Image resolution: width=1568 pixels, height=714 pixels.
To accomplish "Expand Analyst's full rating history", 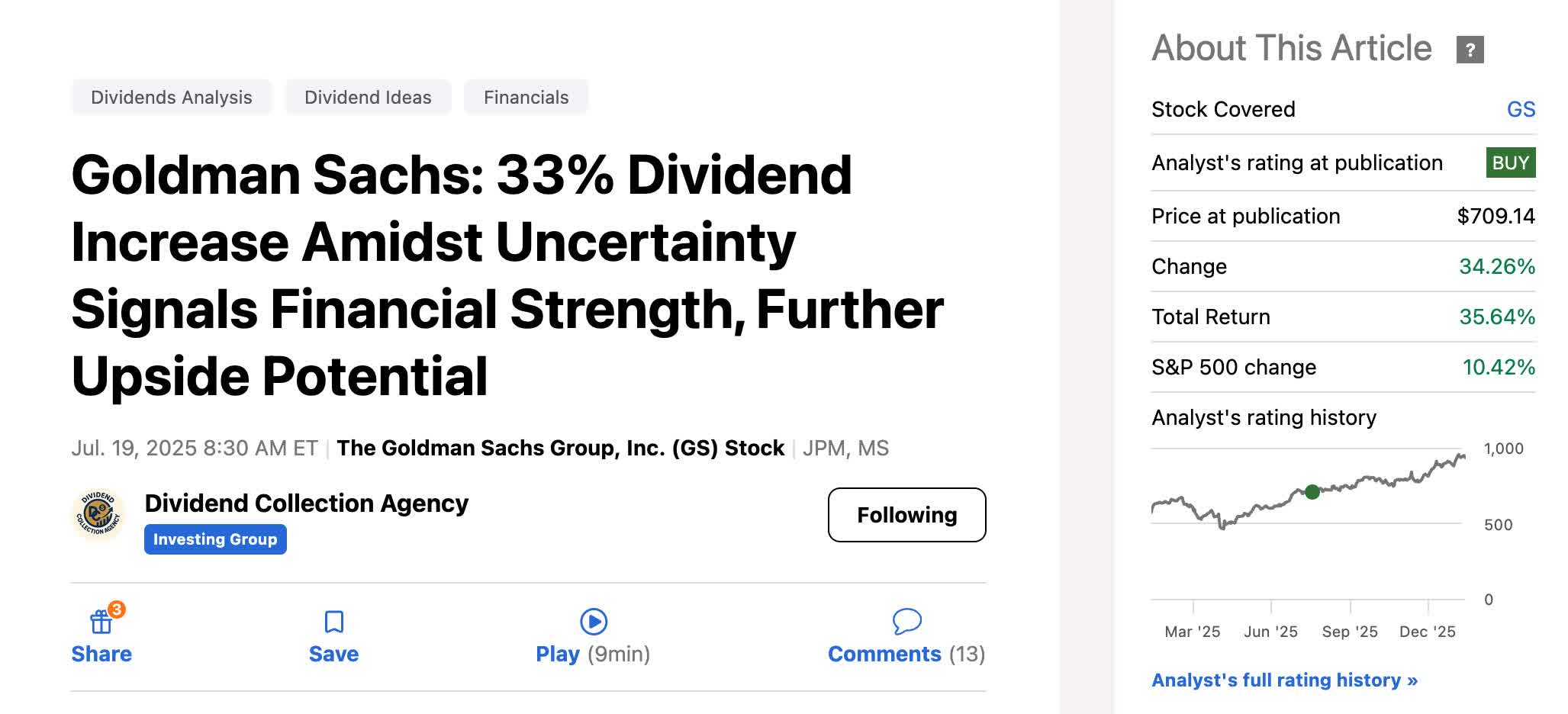I will [1284, 680].
